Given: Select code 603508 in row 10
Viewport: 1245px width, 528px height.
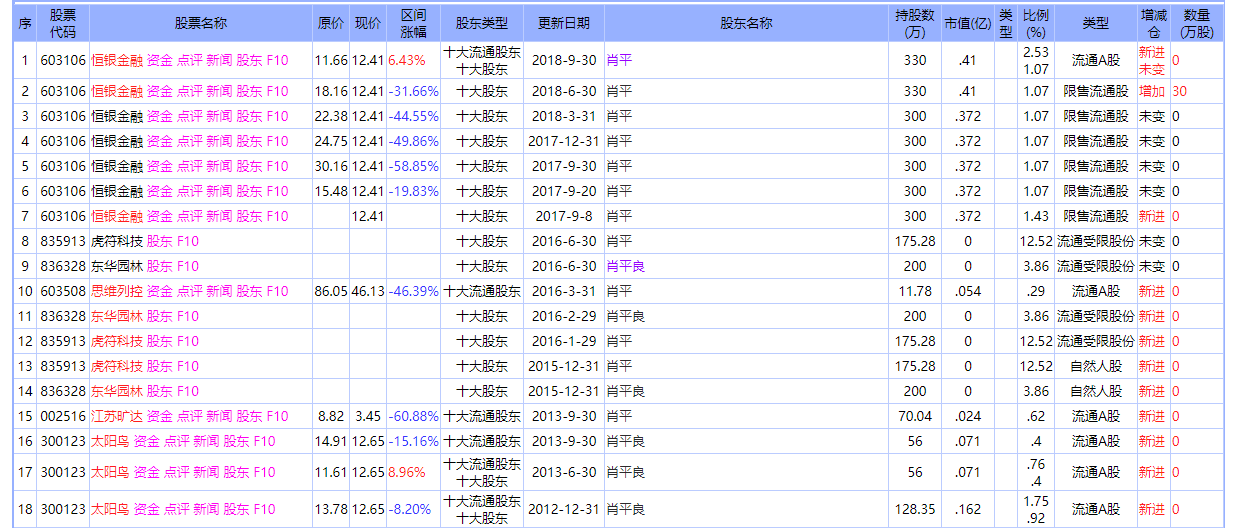Looking at the screenshot, I should coord(63,291).
